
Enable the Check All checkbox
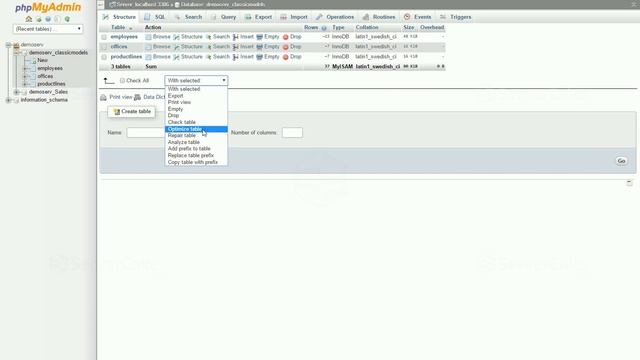point(122,81)
